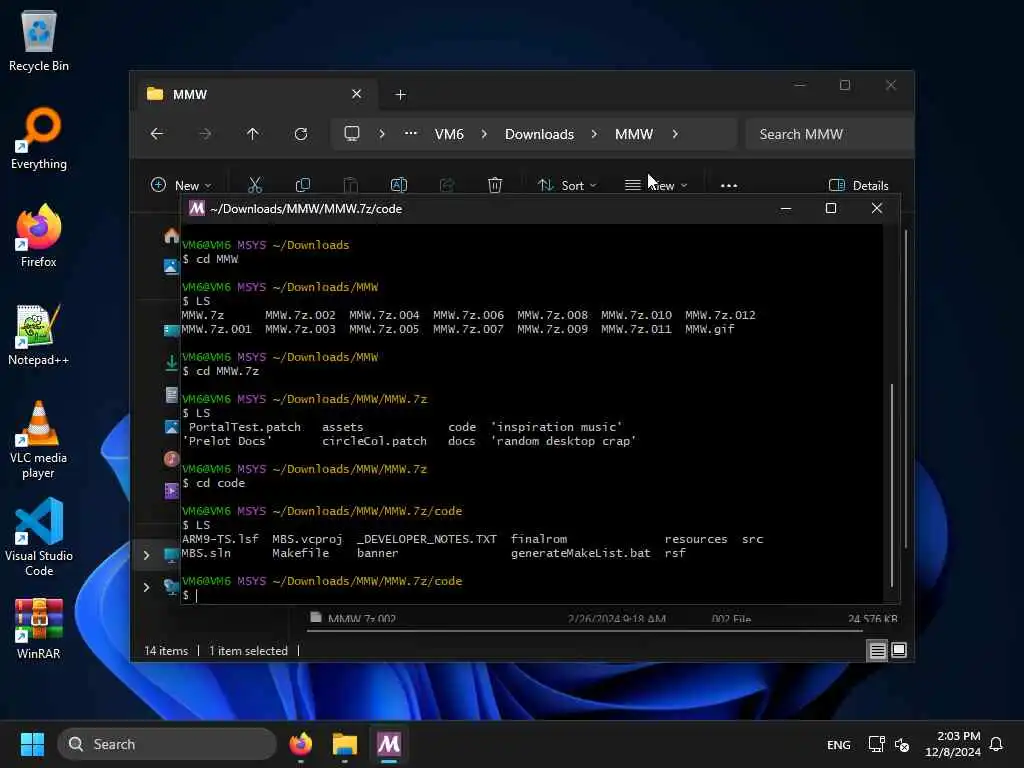
Task: Click the Paste icon in Explorer toolbar
Action: (351, 185)
